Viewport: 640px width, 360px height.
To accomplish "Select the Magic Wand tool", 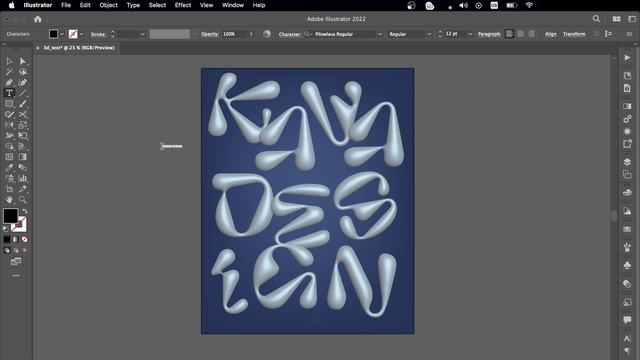I will point(9,72).
